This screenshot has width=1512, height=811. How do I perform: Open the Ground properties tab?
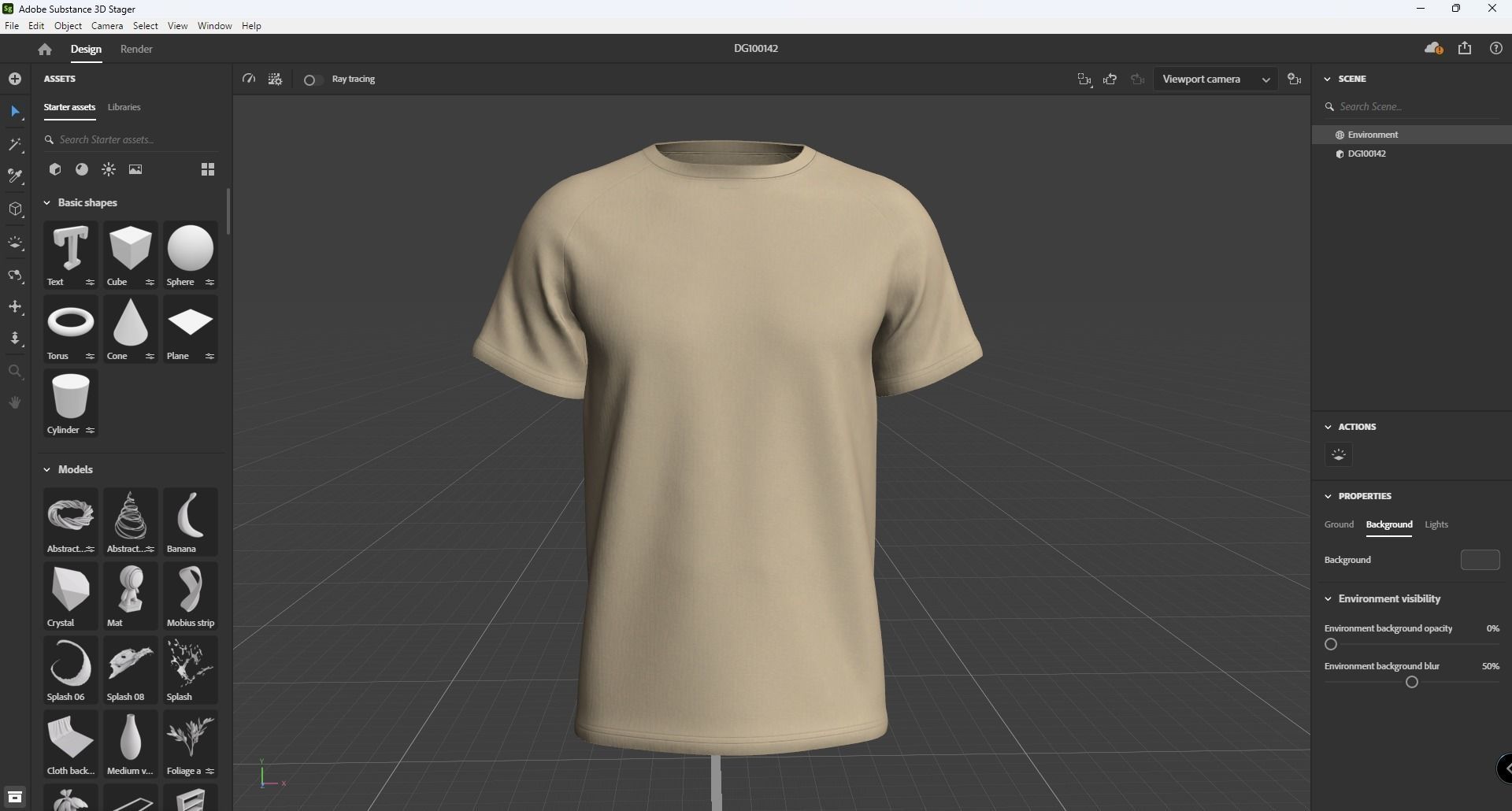click(1339, 524)
